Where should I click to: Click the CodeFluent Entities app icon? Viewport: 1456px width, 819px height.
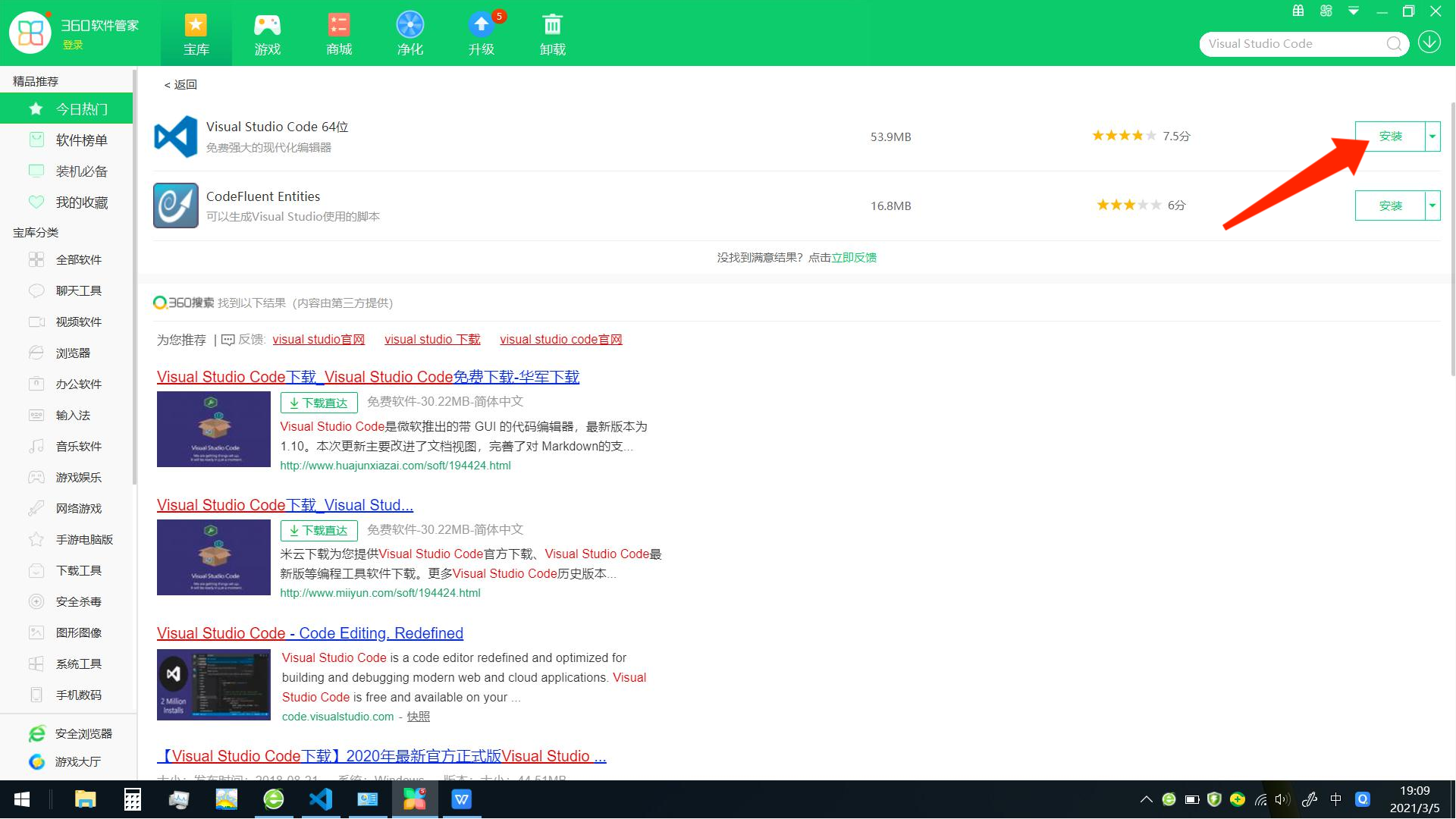pyautogui.click(x=175, y=206)
